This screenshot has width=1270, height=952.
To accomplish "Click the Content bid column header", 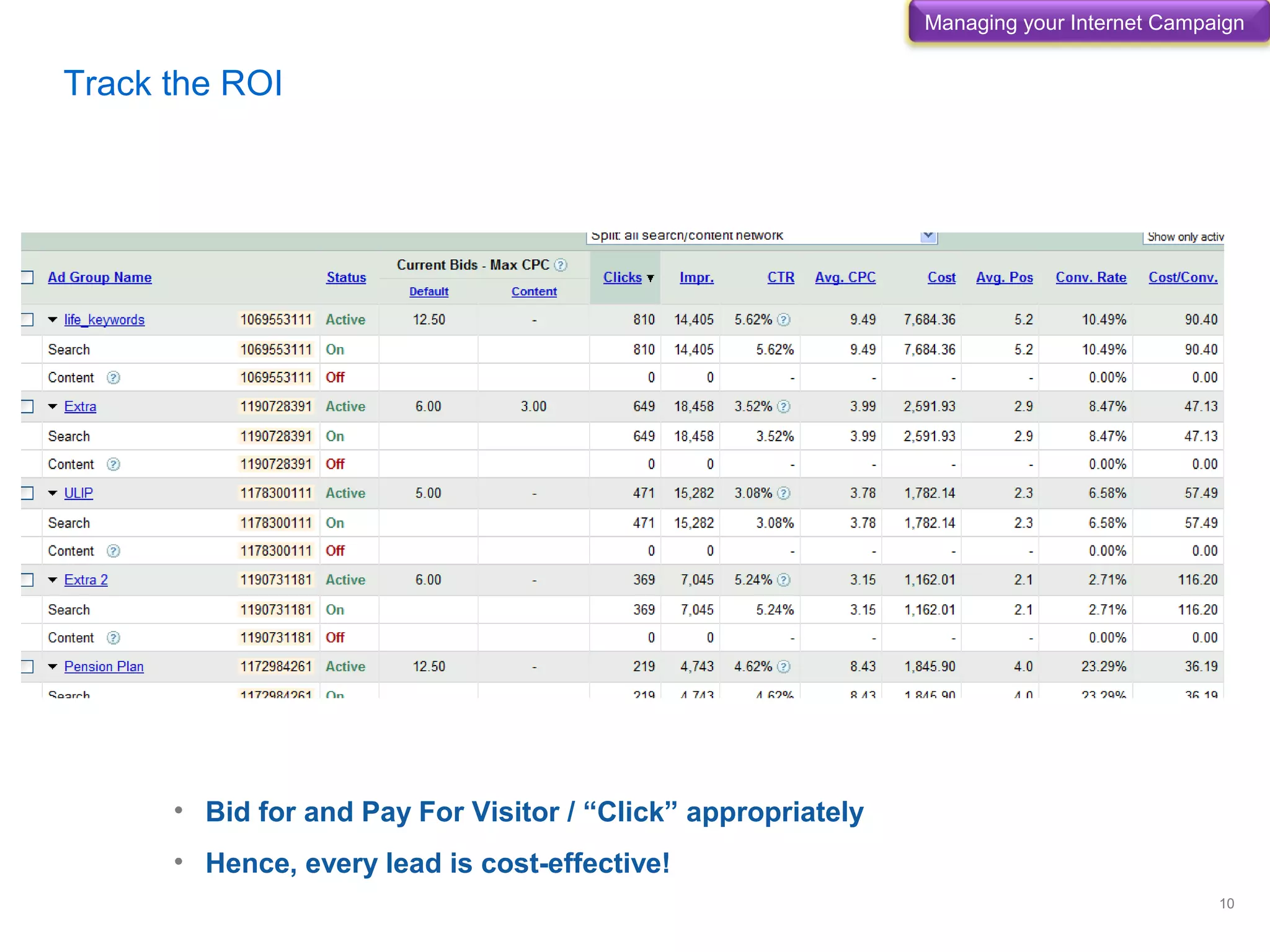I will [534, 292].
